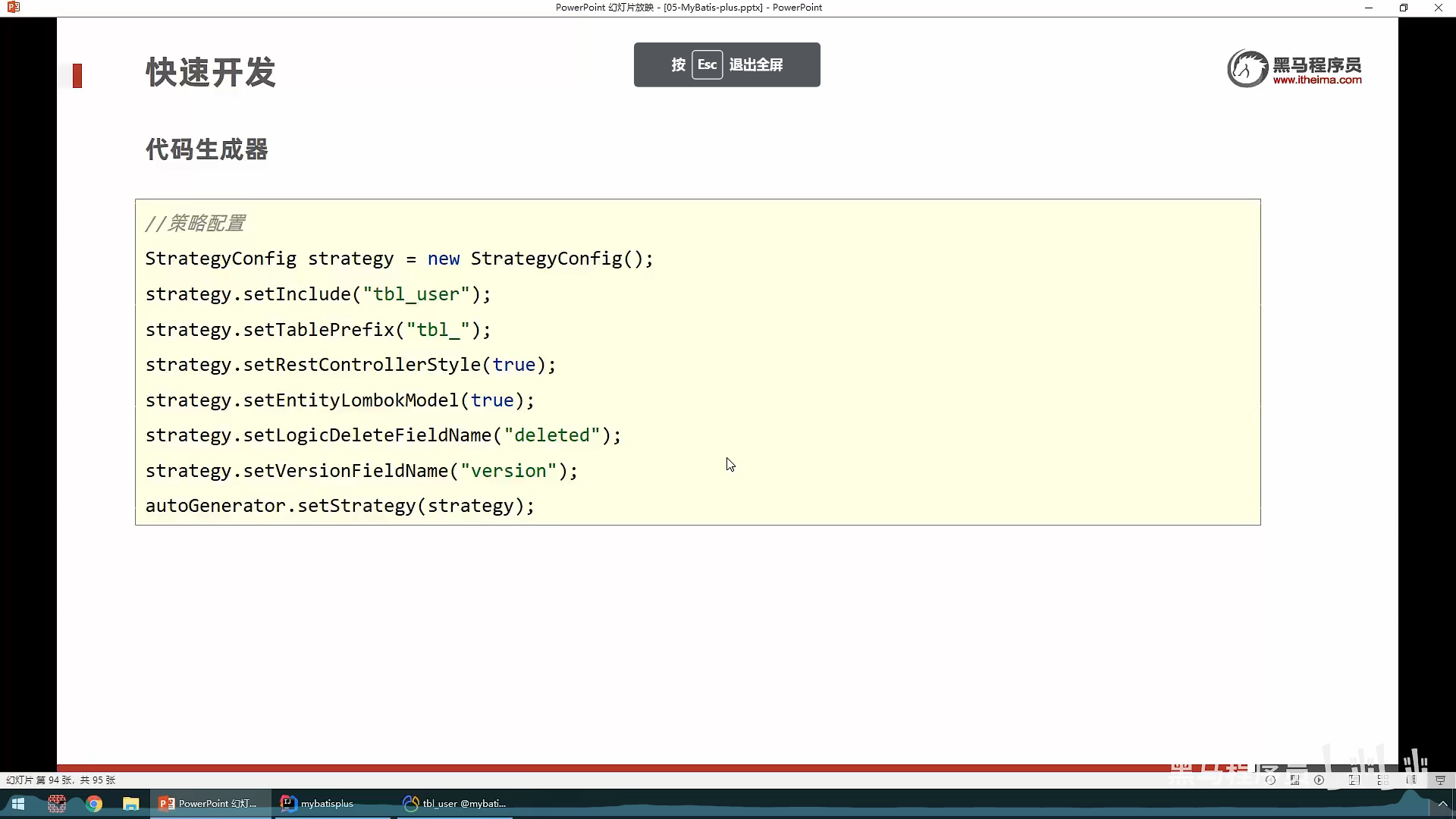Go to previous slide in slideshow
The height and width of the screenshot is (819, 1456).
pyautogui.click(x=1270, y=780)
